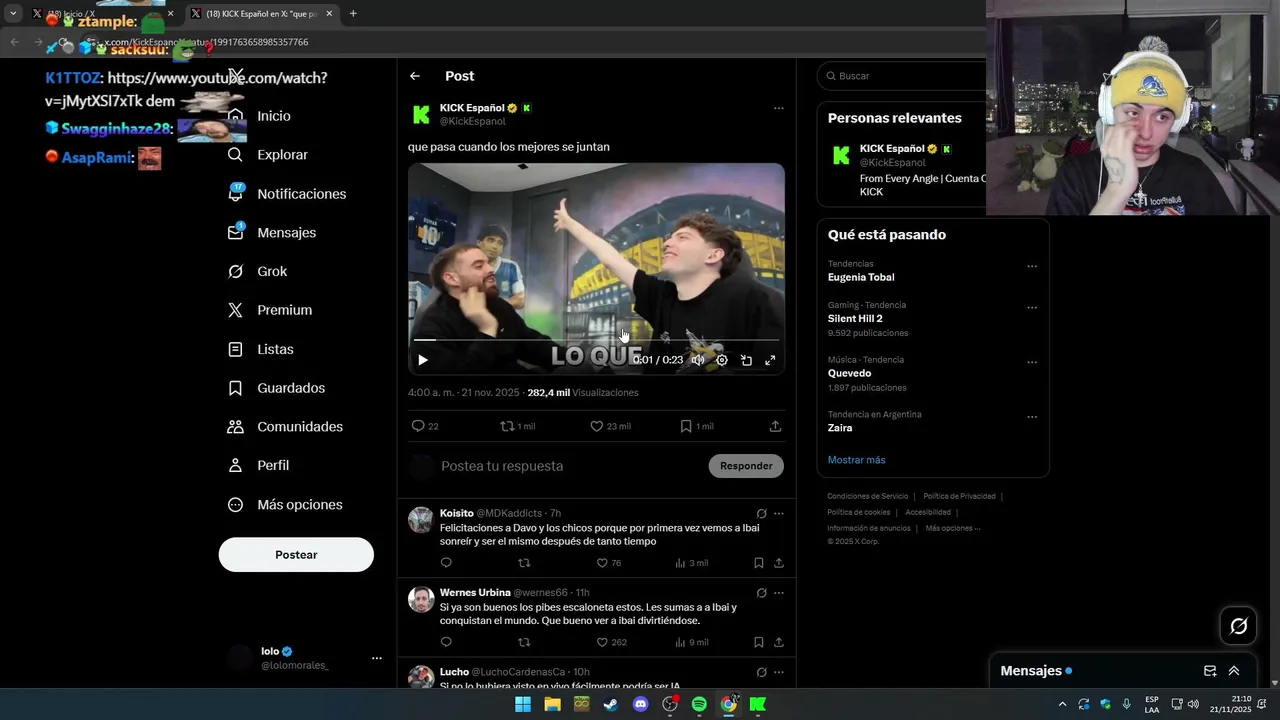Open the Condiciones de Servicio link
This screenshot has height=720, width=1280.
coord(867,496)
